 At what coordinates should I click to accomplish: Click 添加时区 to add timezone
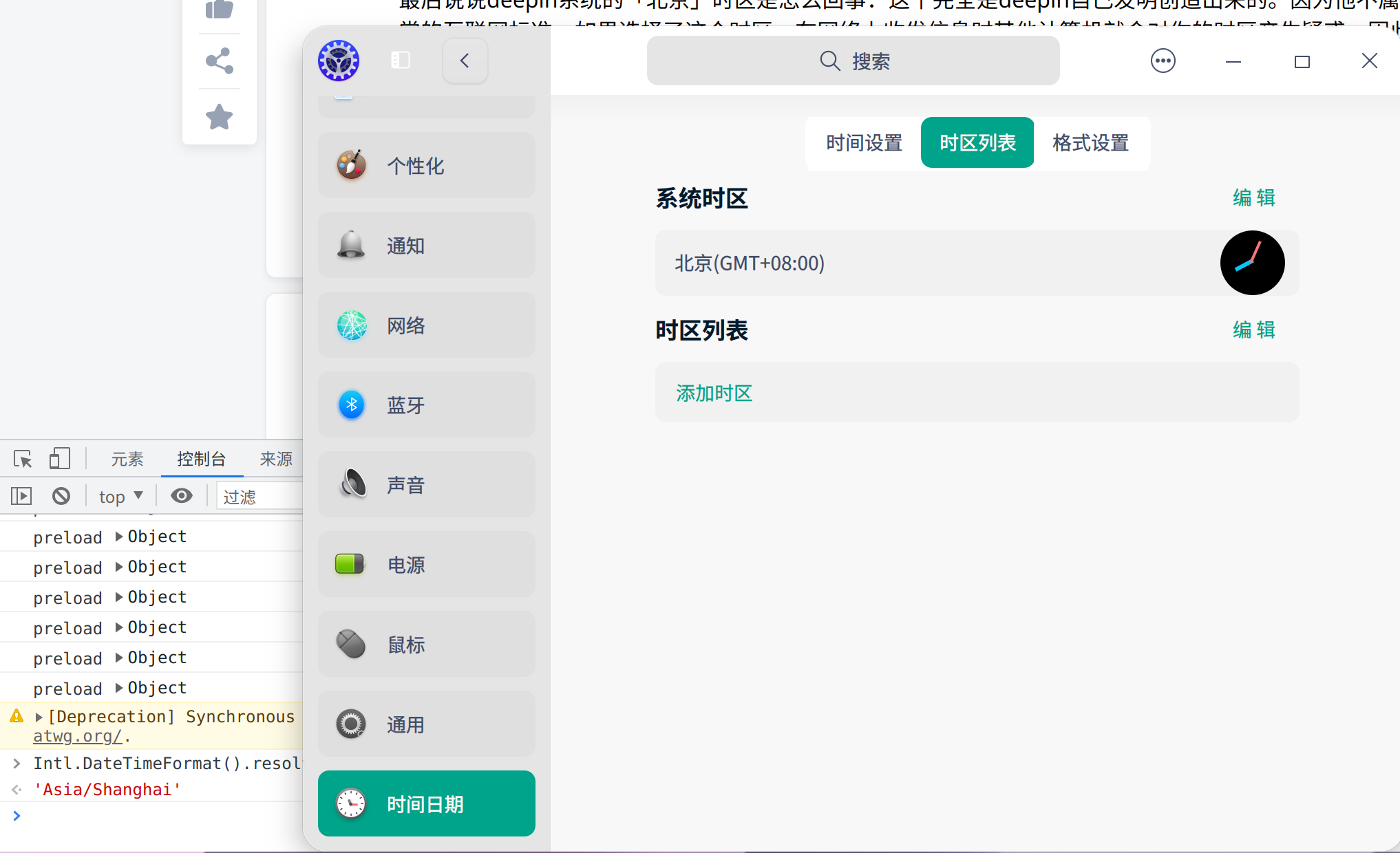point(714,393)
